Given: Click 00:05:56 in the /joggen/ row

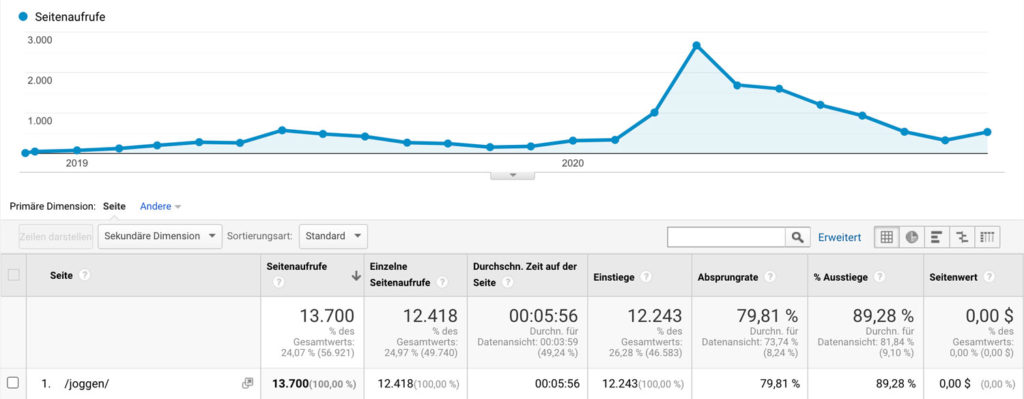Looking at the screenshot, I should (x=556, y=384).
